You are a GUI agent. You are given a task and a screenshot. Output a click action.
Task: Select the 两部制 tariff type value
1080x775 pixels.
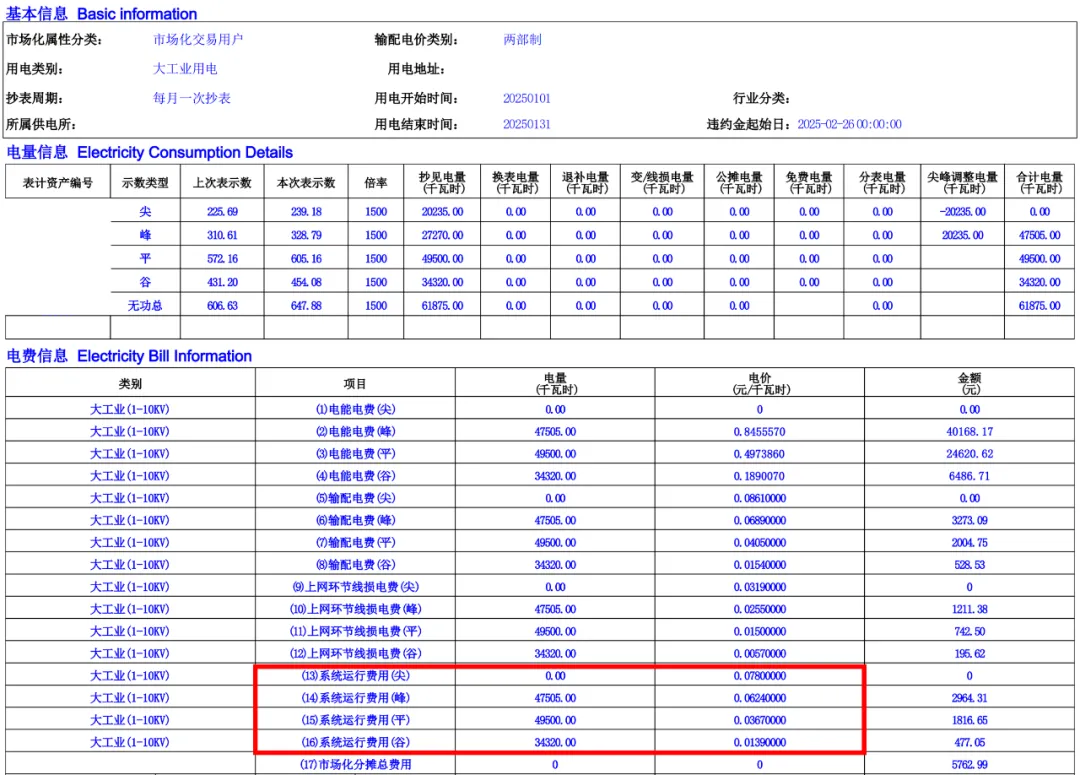click(522, 40)
